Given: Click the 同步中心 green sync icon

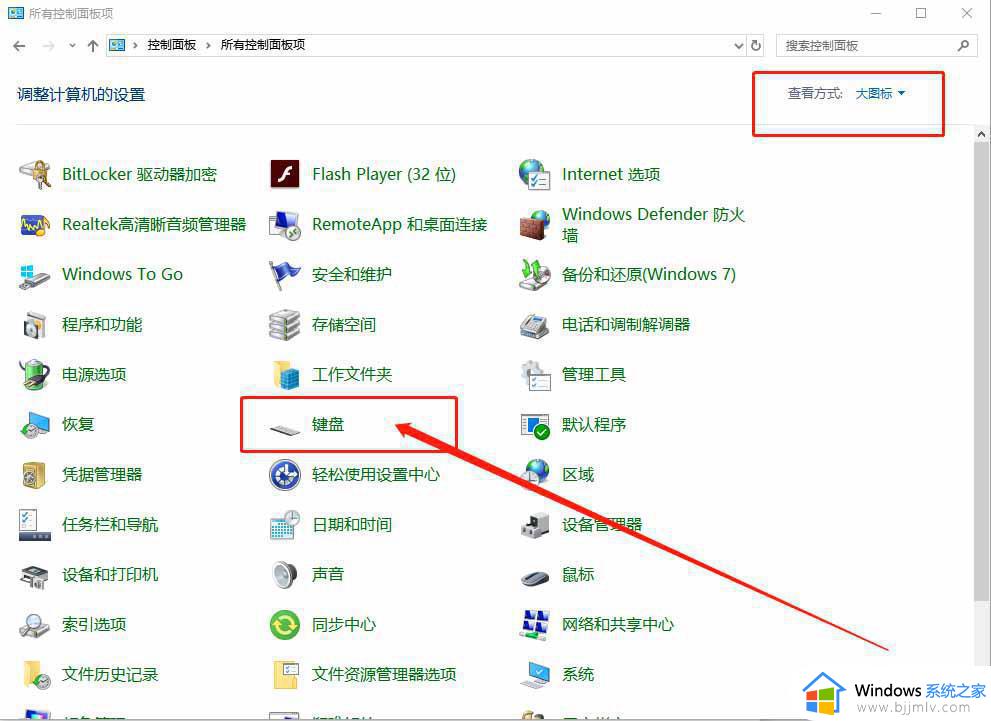Looking at the screenshot, I should (x=285, y=625).
